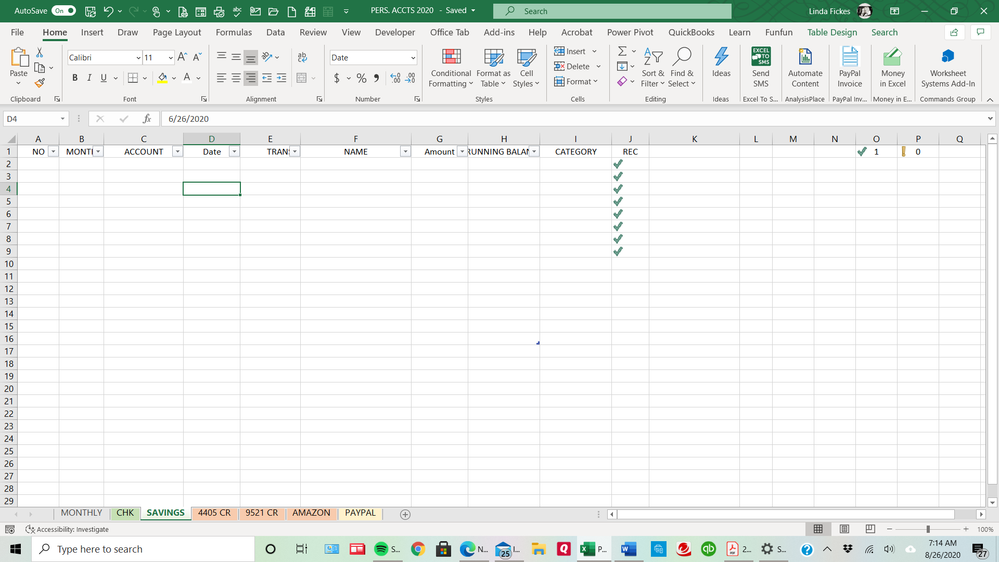The width and height of the screenshot is (999, 562).
Task: Switch to Page Layout view icon
Action: [844, 529]
